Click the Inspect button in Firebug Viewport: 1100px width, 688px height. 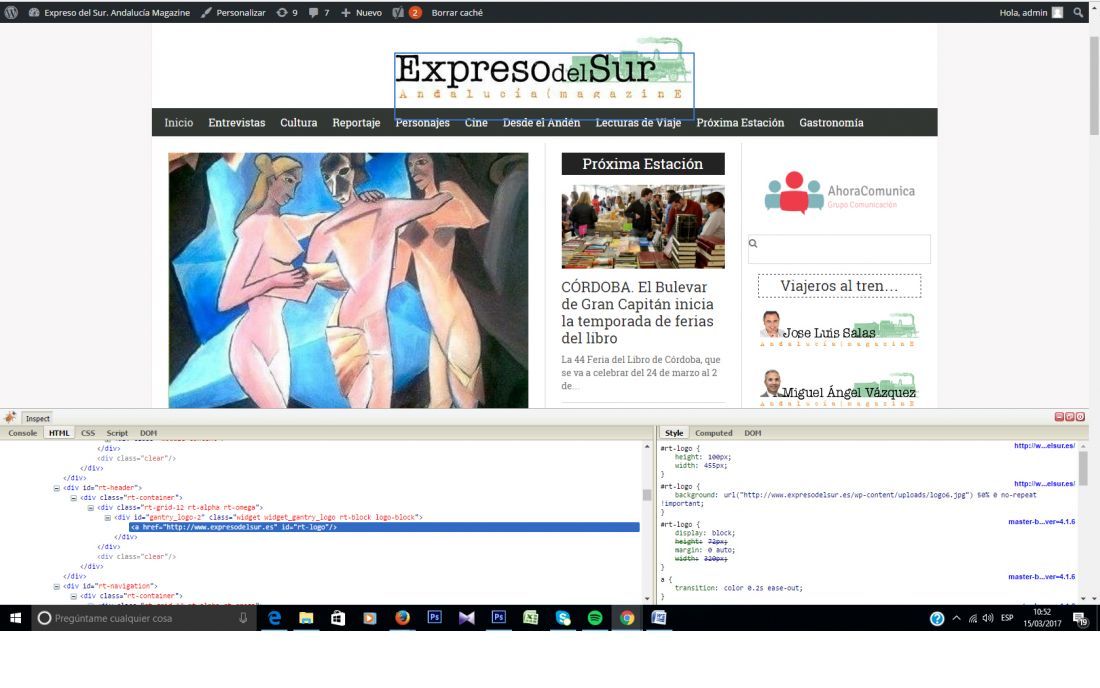(x=38, y=418)
